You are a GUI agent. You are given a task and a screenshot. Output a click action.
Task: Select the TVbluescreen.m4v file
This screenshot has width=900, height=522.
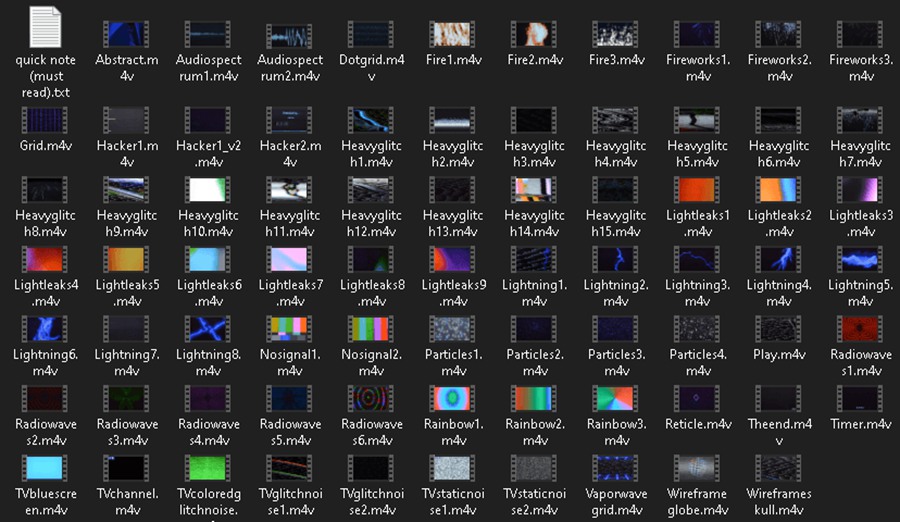click(x=45, y=468)
